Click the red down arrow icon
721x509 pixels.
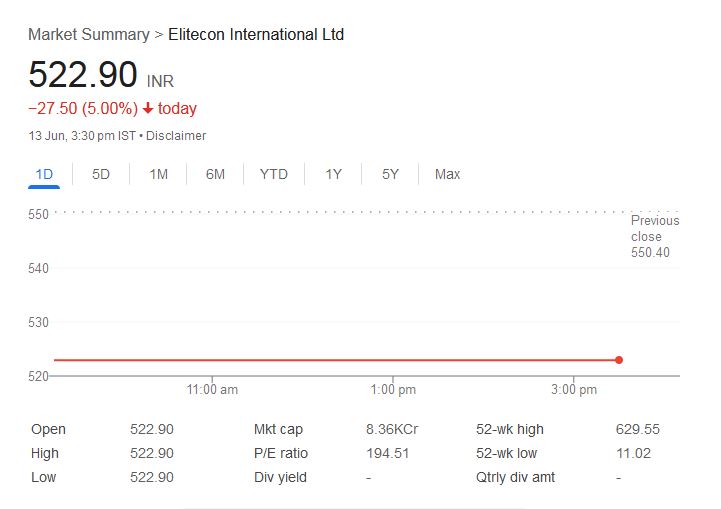click(148, 109)
